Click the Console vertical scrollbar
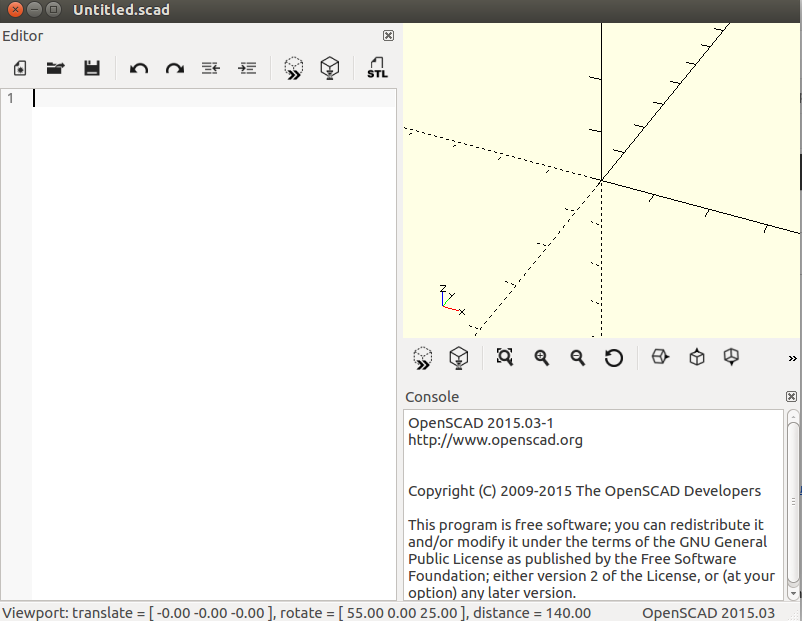This screenshot has height=621, width=802. pos(793,502)
